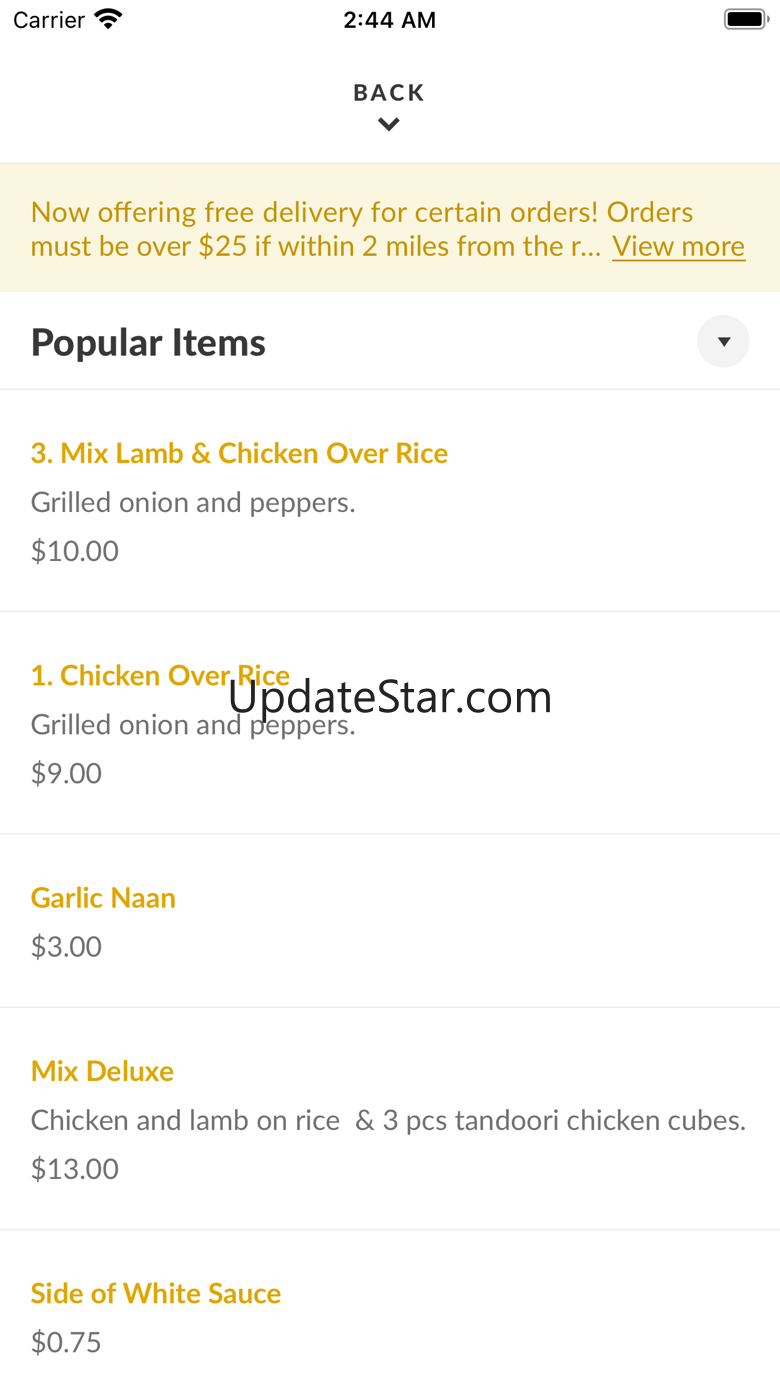Click the $3.00 Garlic Naan price
780x1387 pixels.
pyautogui.click(x=66, y=946)
